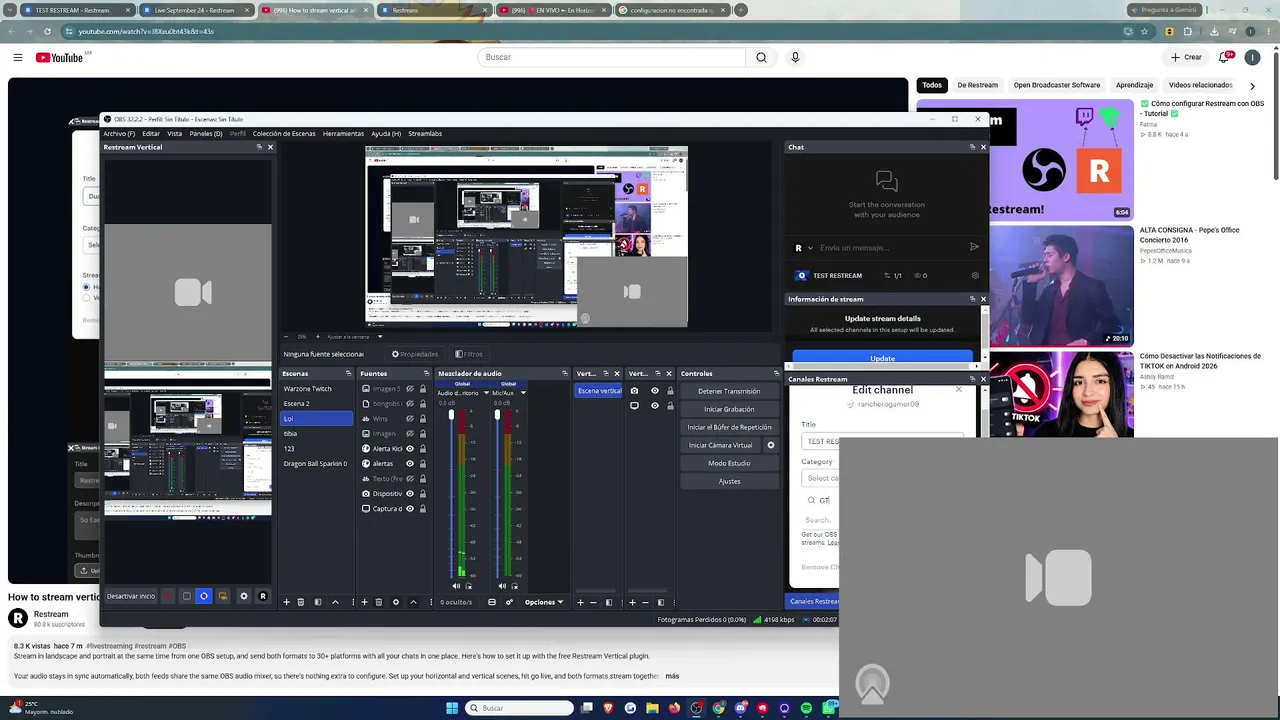
Task: Open the preview zoom Ajustar a la ventana dropdown
Action: click(380, 337)
